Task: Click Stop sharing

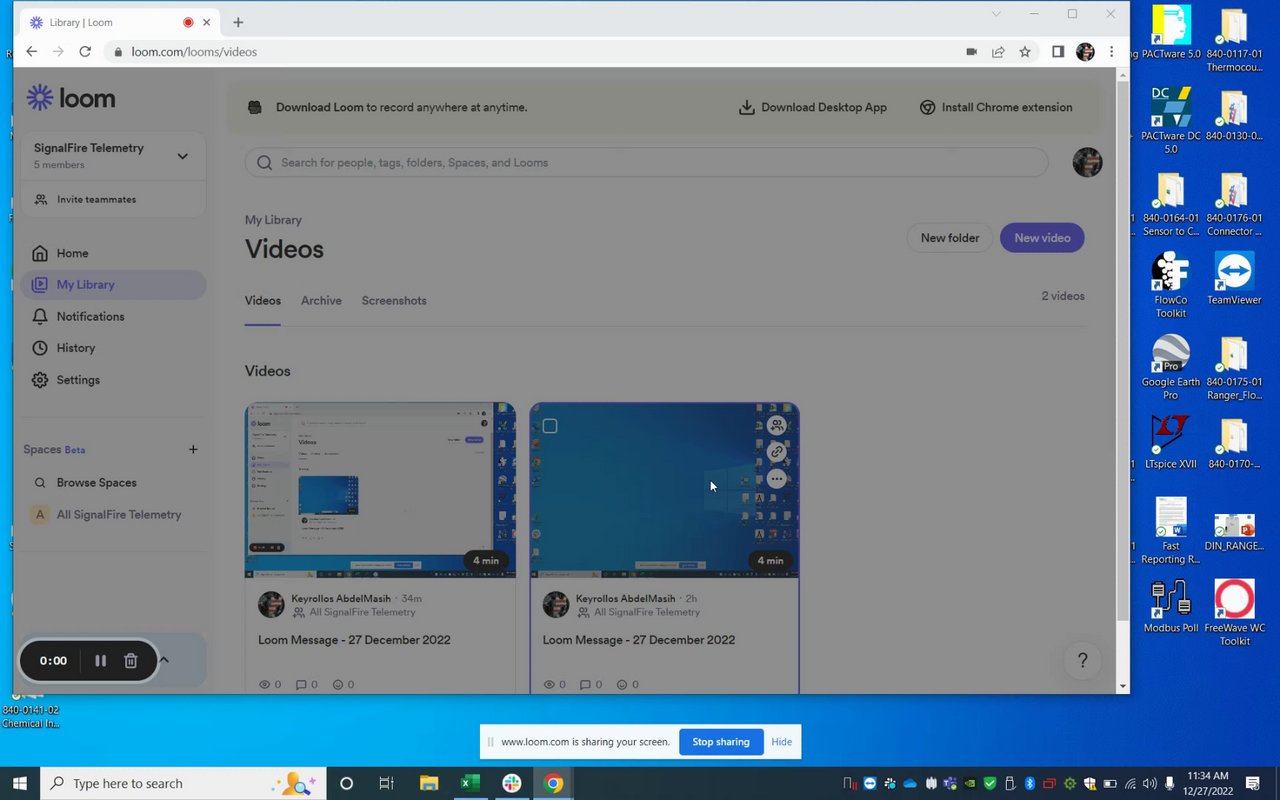Action: [x=721, y=742]
